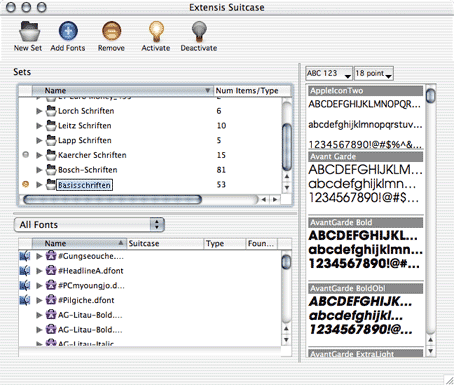
Task: Open the ABC 123 preview text dropdown
Action: pyautogui.click(x=329, y=73)
